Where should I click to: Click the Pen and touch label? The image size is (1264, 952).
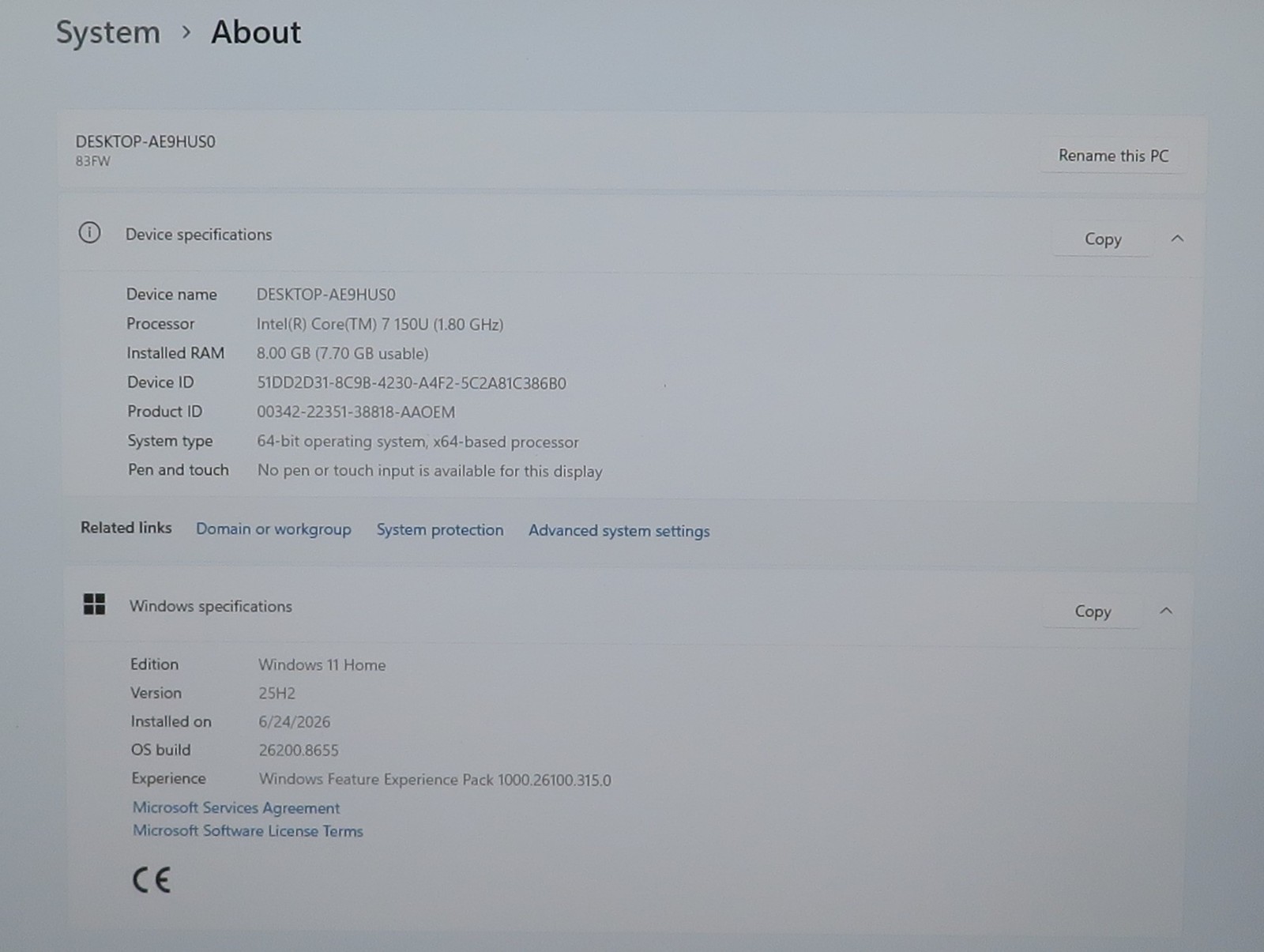pyautogui.click(x=179, y=469)
